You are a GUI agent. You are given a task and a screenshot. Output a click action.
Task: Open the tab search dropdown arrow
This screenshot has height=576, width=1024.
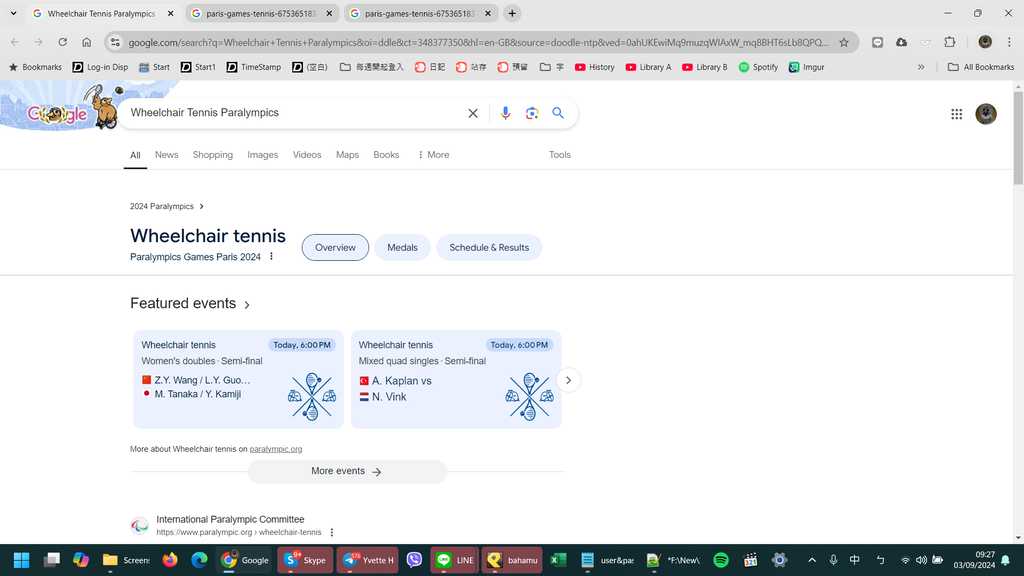(13, 13)
